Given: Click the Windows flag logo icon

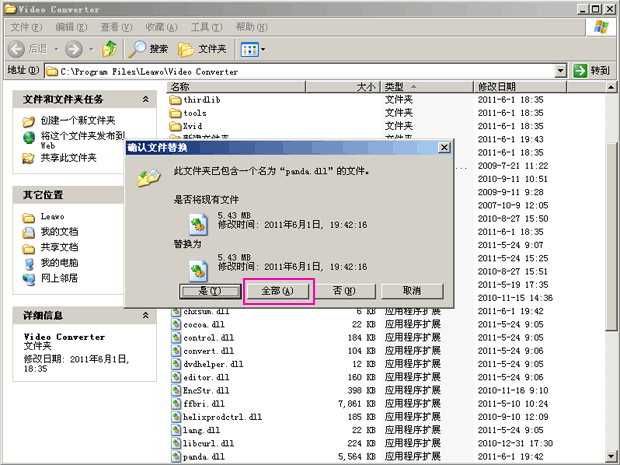Looking at the screenshot, I should [x=601, y=27].
